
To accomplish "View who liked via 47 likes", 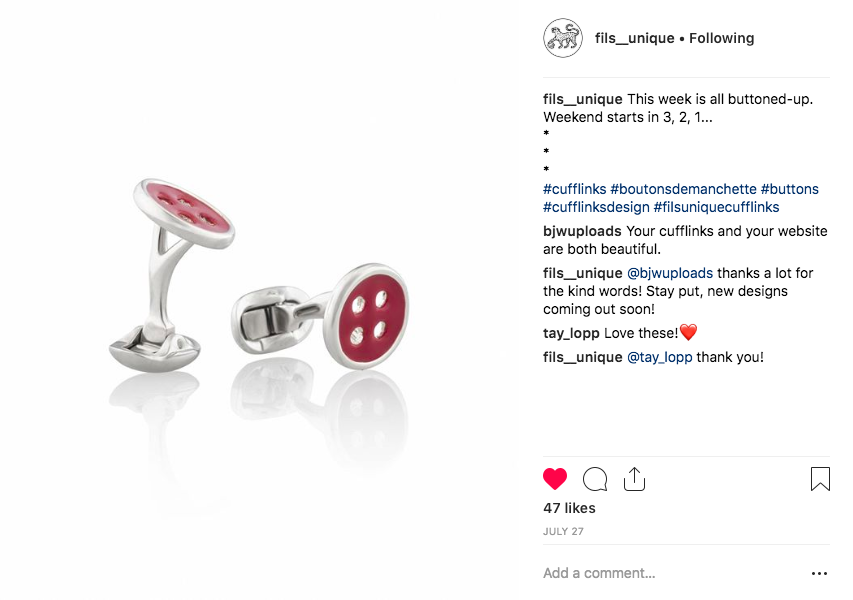I will [x=569, y=508].
